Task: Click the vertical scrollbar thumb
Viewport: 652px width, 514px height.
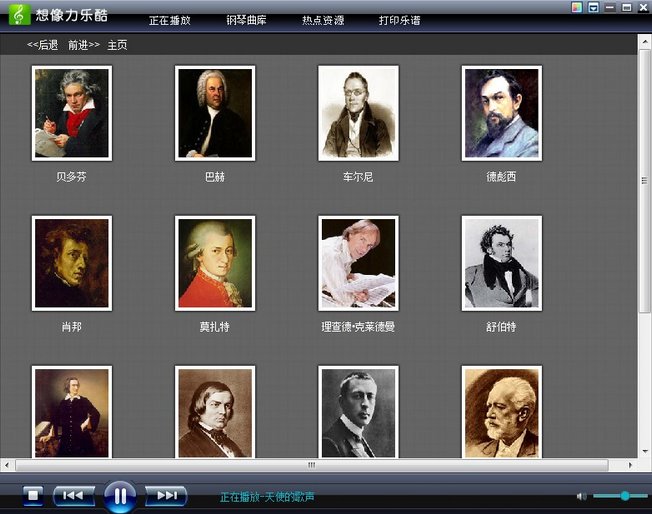Action: click(645, 181)
